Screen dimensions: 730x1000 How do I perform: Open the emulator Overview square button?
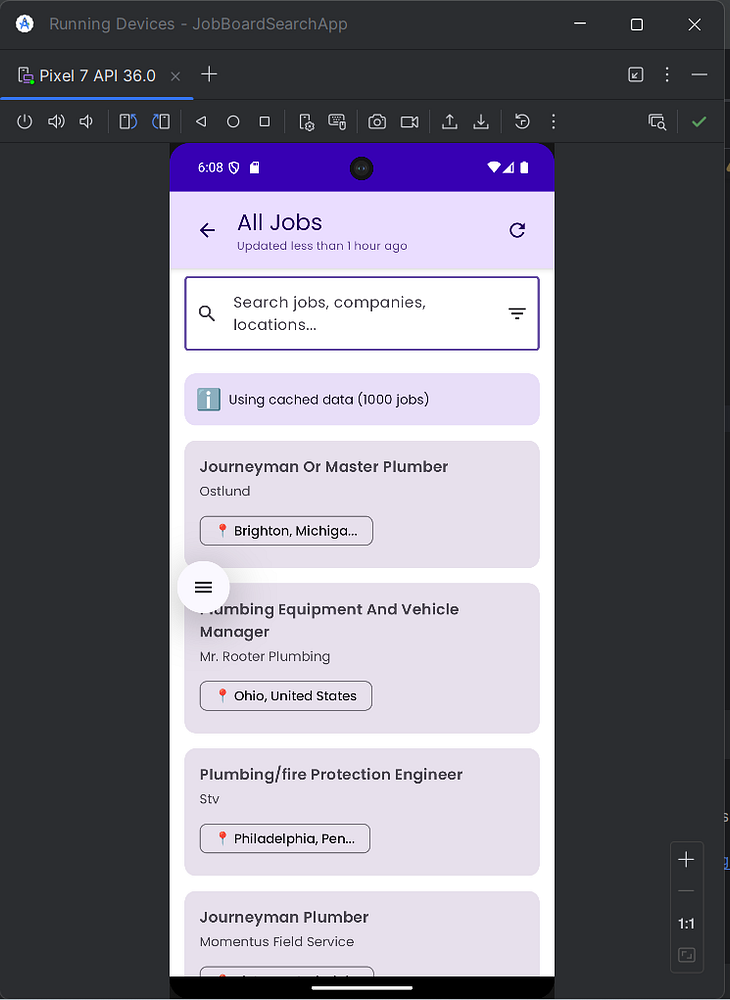point(265,121)
